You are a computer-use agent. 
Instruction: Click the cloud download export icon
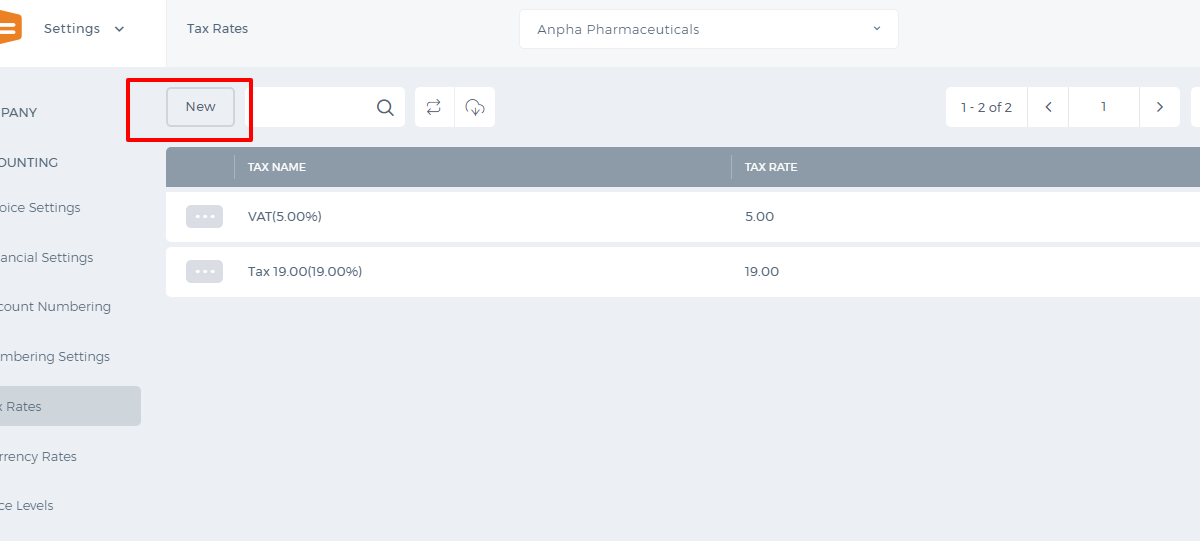coord(475,107)
